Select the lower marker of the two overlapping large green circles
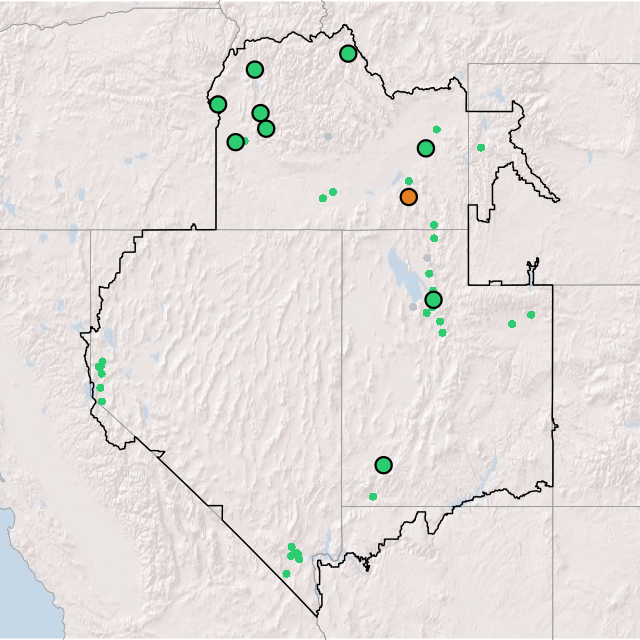640x640 pixels. [266, 128]
